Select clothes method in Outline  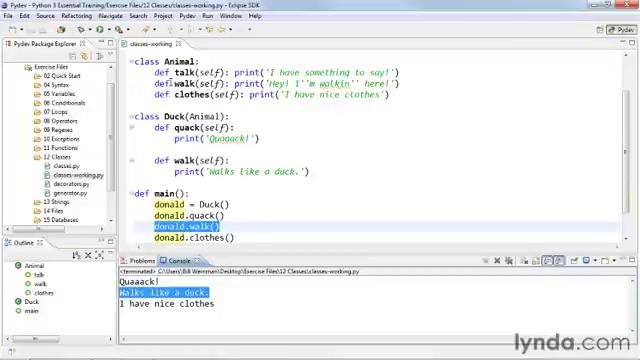click(x=44, y=293)
